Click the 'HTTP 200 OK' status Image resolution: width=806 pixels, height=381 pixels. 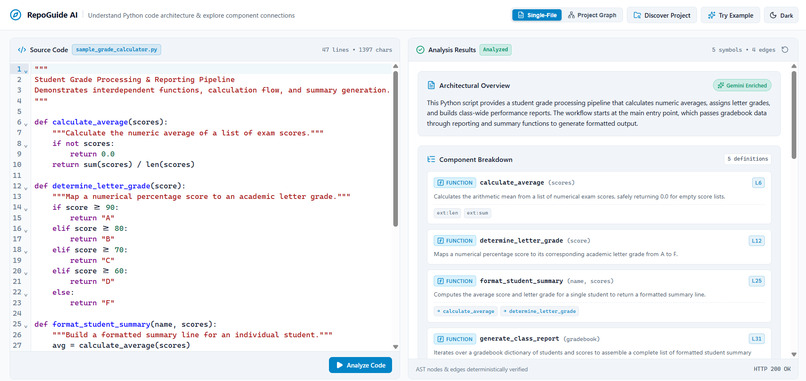pos(772,369)
